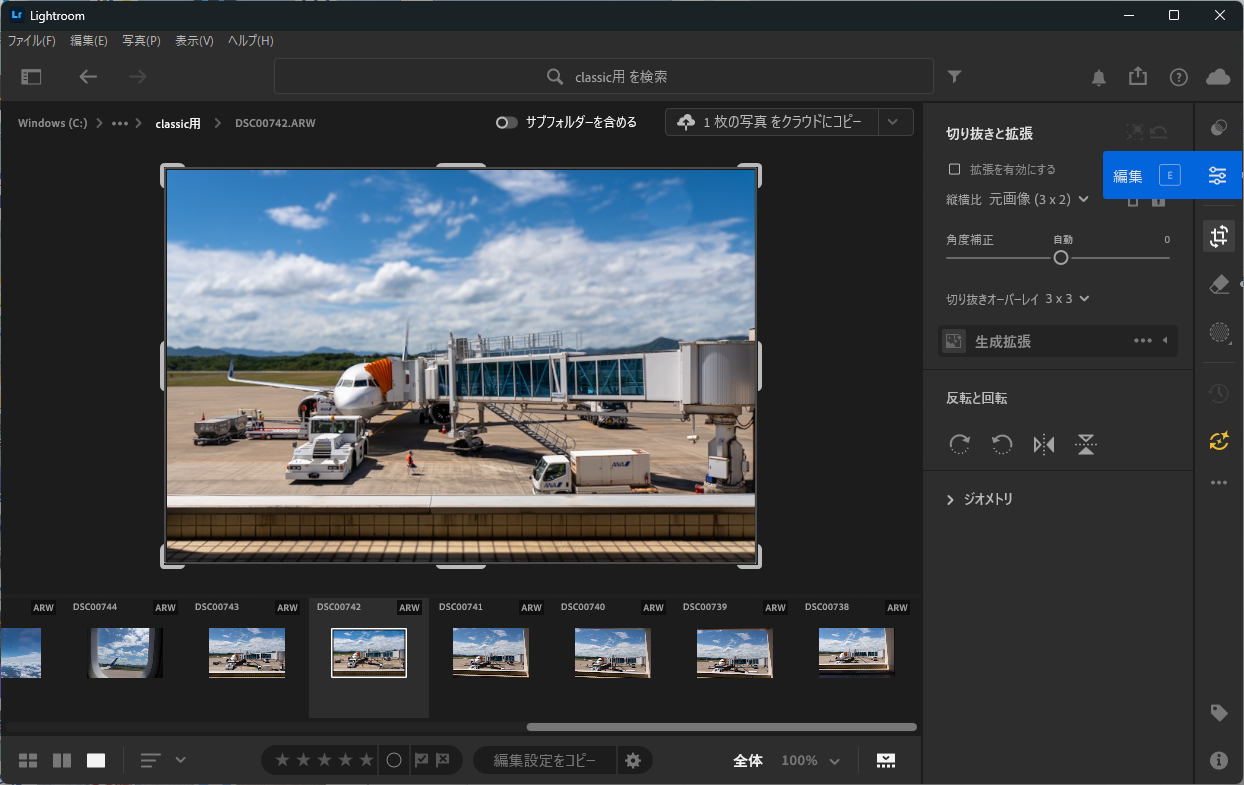
Task: Select DSC00743 thumbnail in filmstrip
Action: (x=247, y=653)
